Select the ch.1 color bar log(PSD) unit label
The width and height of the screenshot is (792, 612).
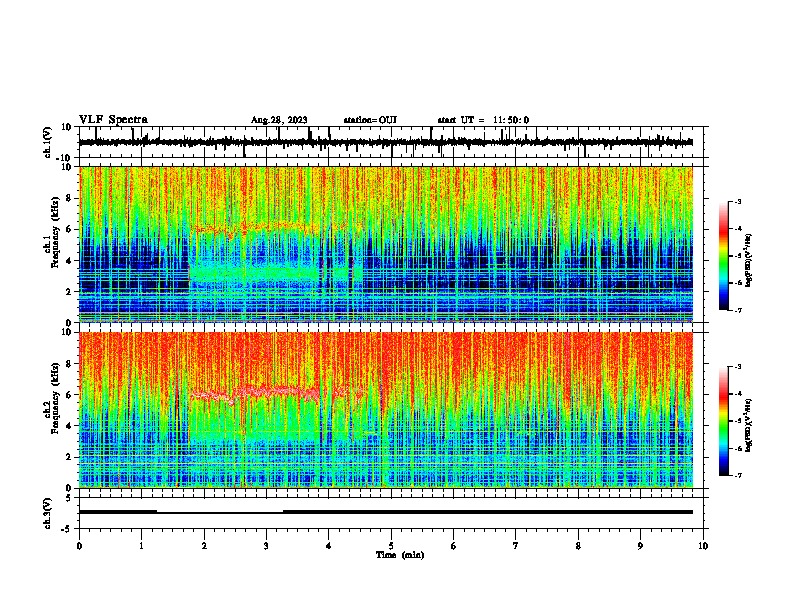coord(749,261)
